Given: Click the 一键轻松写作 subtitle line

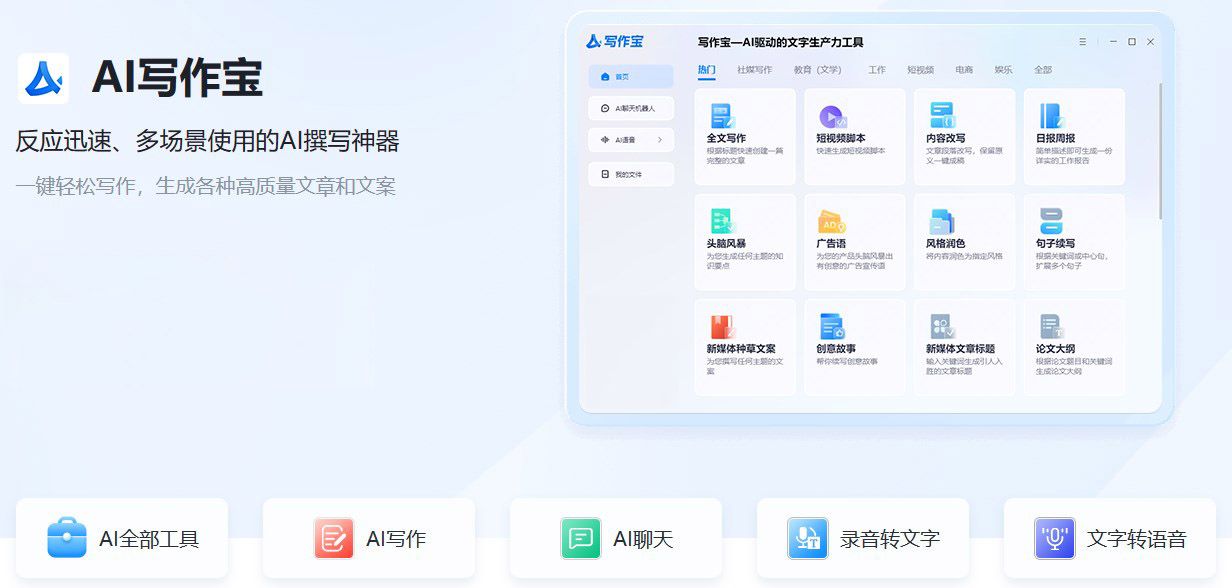Looking at the screenshot, I should click(x=205, y=186).
